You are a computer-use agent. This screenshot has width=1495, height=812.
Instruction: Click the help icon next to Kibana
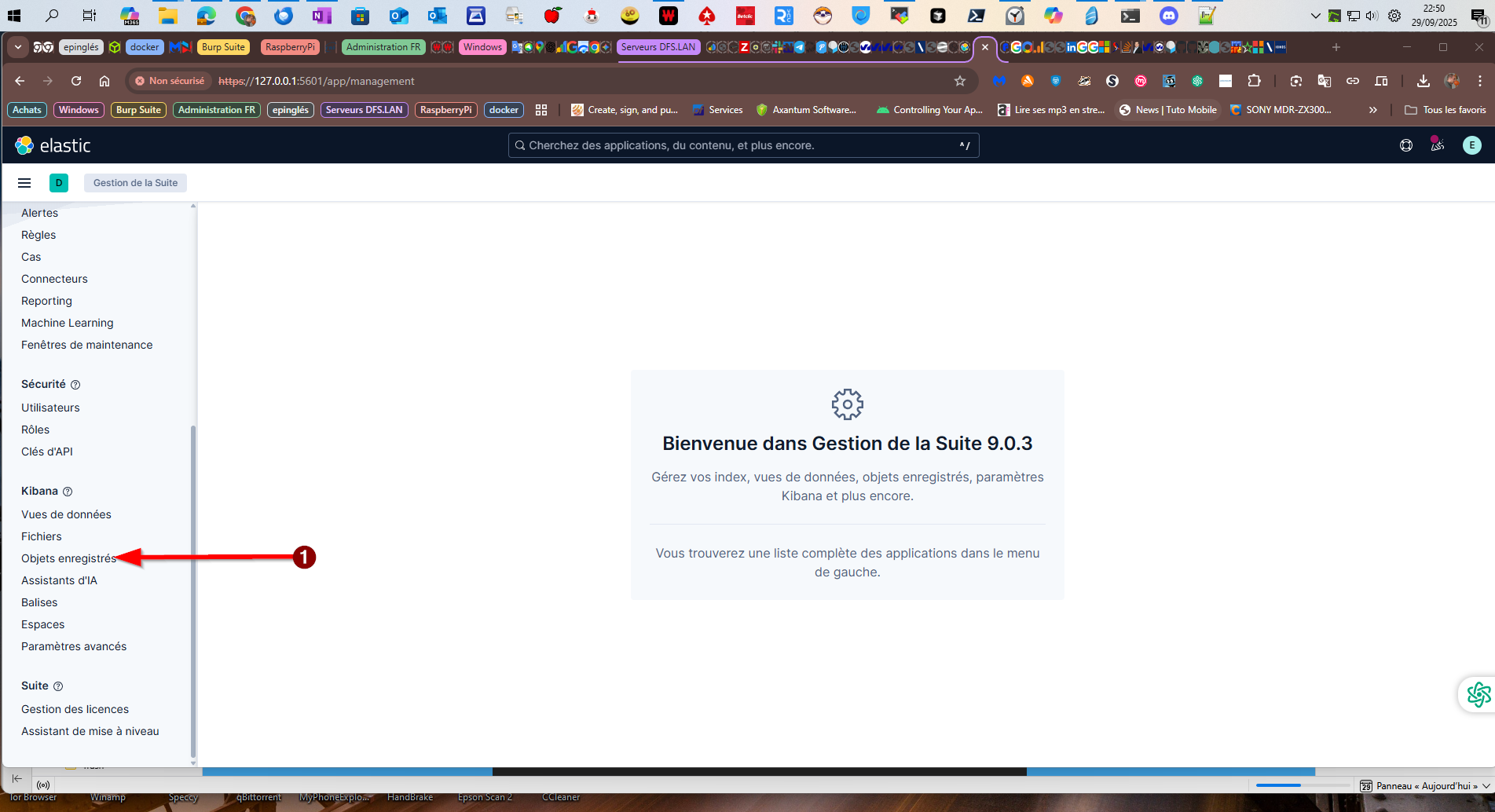pyautogui.click(x=68, y=492)
